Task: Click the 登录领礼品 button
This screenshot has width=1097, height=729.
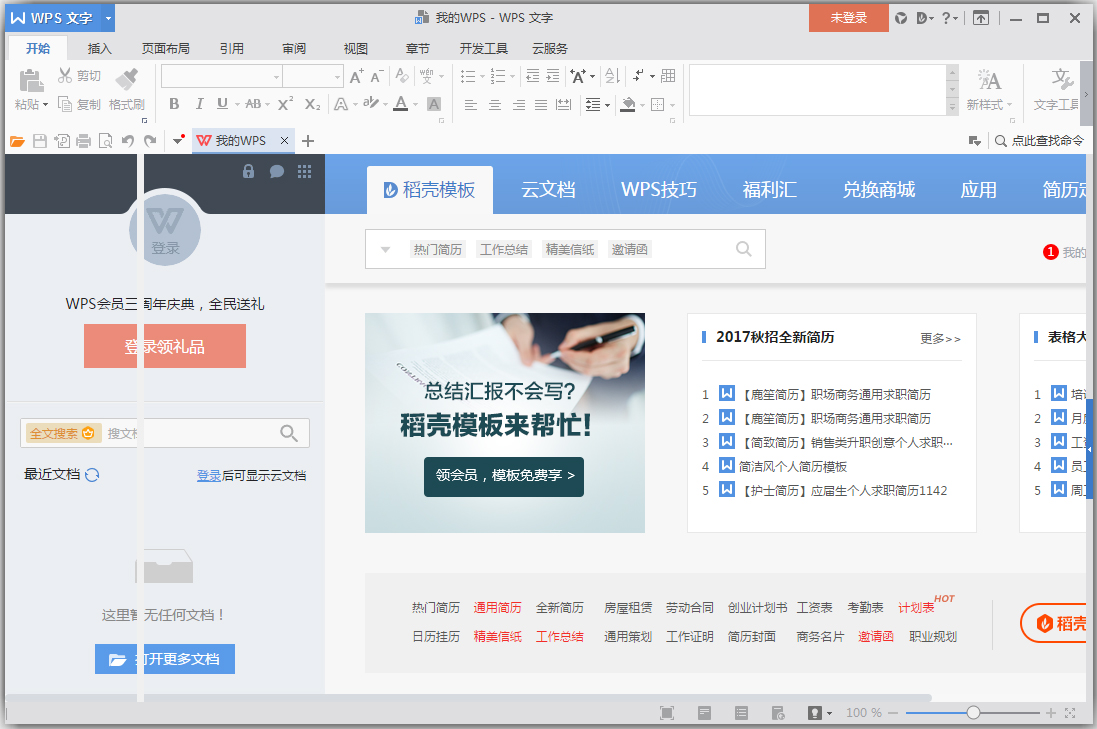Action: [x=165, y=346]
